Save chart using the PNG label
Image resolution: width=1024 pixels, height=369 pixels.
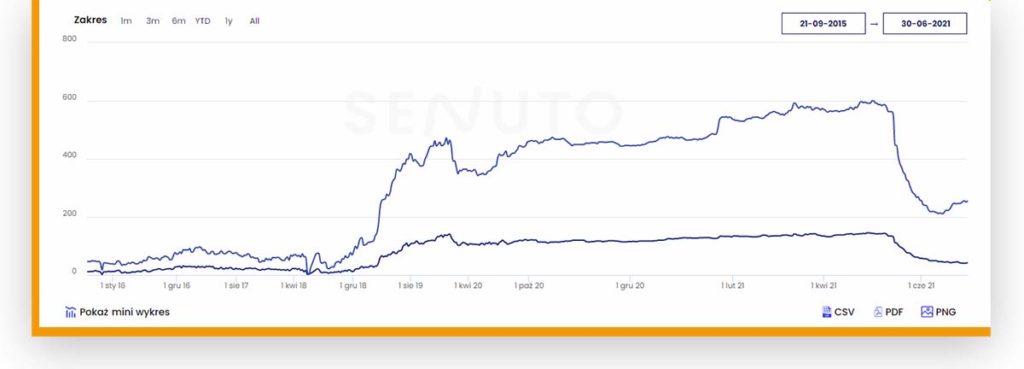pos(946,312)
